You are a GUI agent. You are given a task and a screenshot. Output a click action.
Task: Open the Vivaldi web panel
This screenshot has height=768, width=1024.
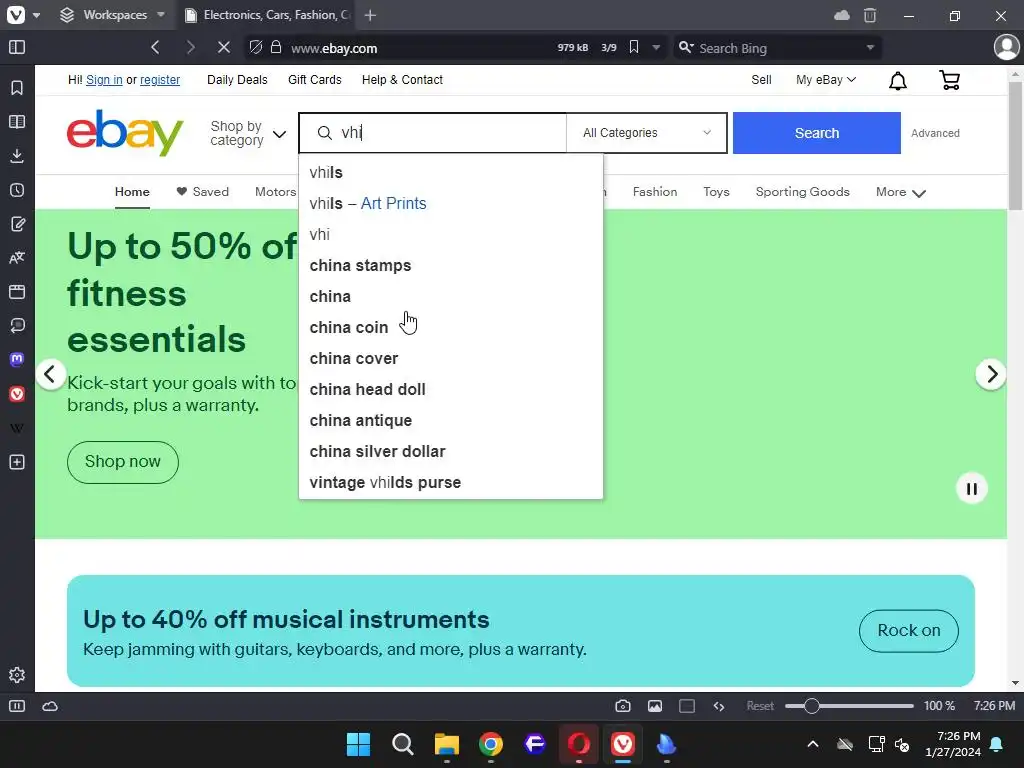pos(17,394)
